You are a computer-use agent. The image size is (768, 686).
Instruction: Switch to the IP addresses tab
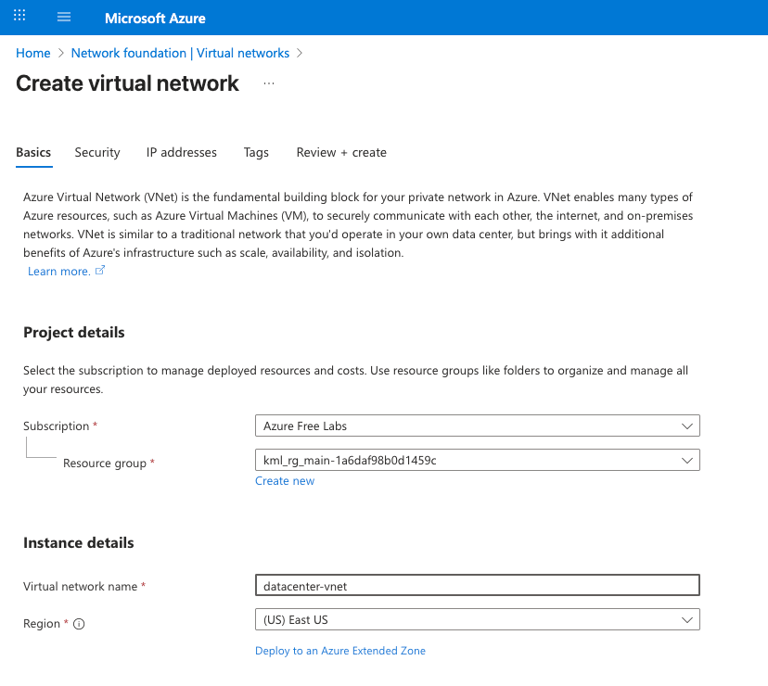pos(181,152)
